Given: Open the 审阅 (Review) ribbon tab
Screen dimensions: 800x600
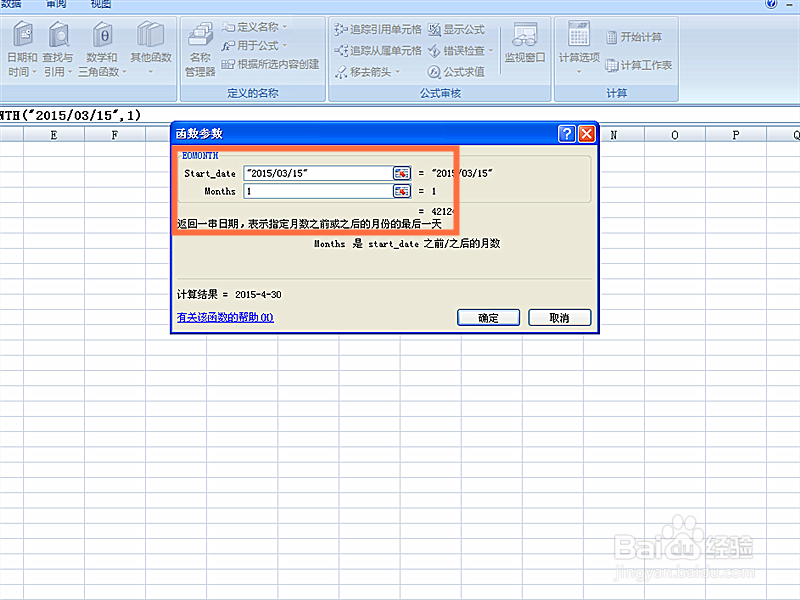Looking at the screenshot, I should 56,5.
